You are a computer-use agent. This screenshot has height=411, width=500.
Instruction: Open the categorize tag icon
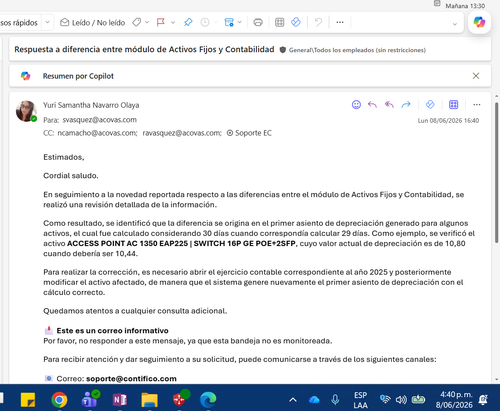(136, 22)
